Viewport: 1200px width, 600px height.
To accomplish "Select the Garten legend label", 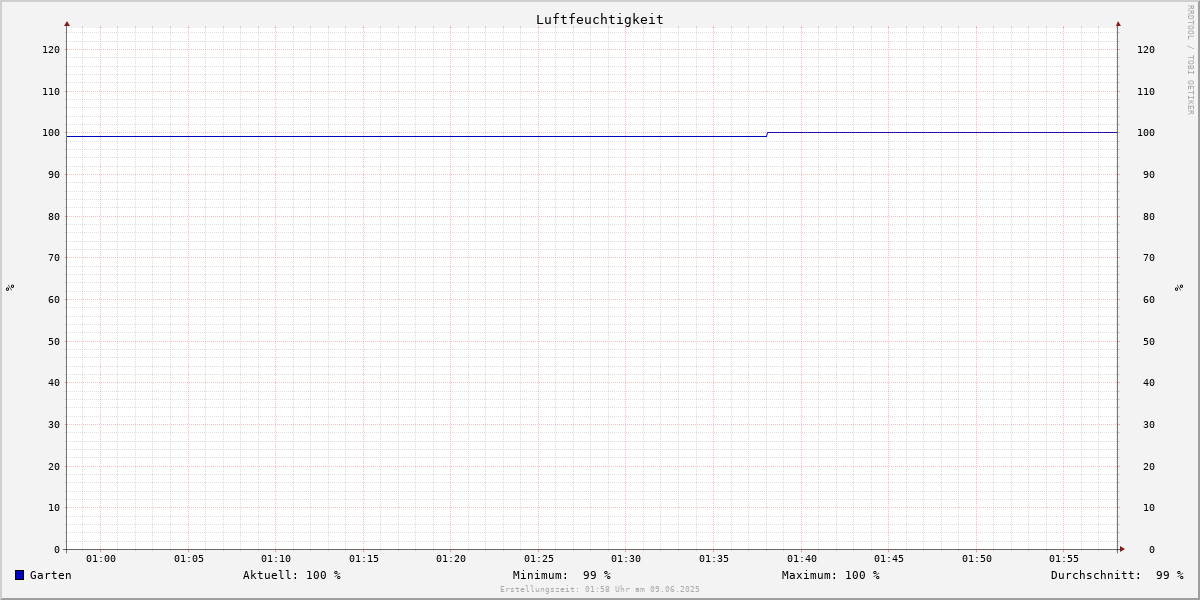I will [50, 575].
